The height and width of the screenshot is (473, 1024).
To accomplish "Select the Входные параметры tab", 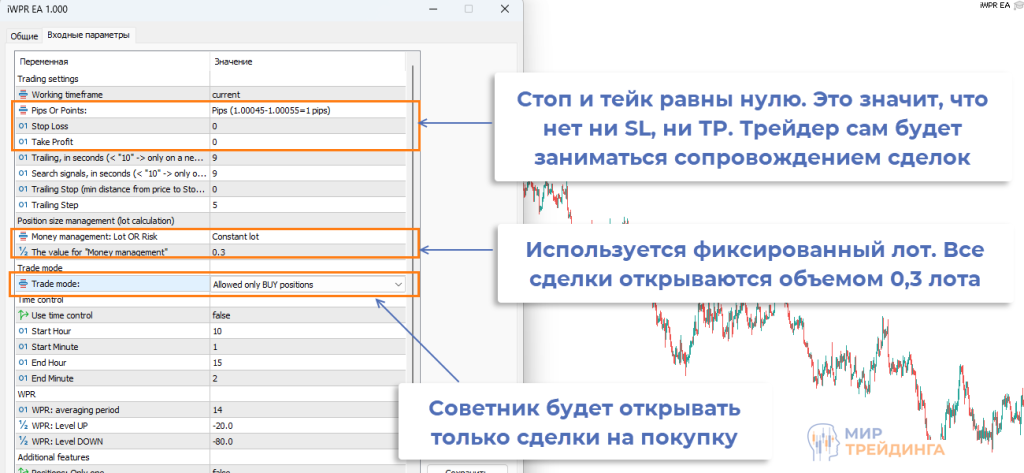I will coord(88,36).
